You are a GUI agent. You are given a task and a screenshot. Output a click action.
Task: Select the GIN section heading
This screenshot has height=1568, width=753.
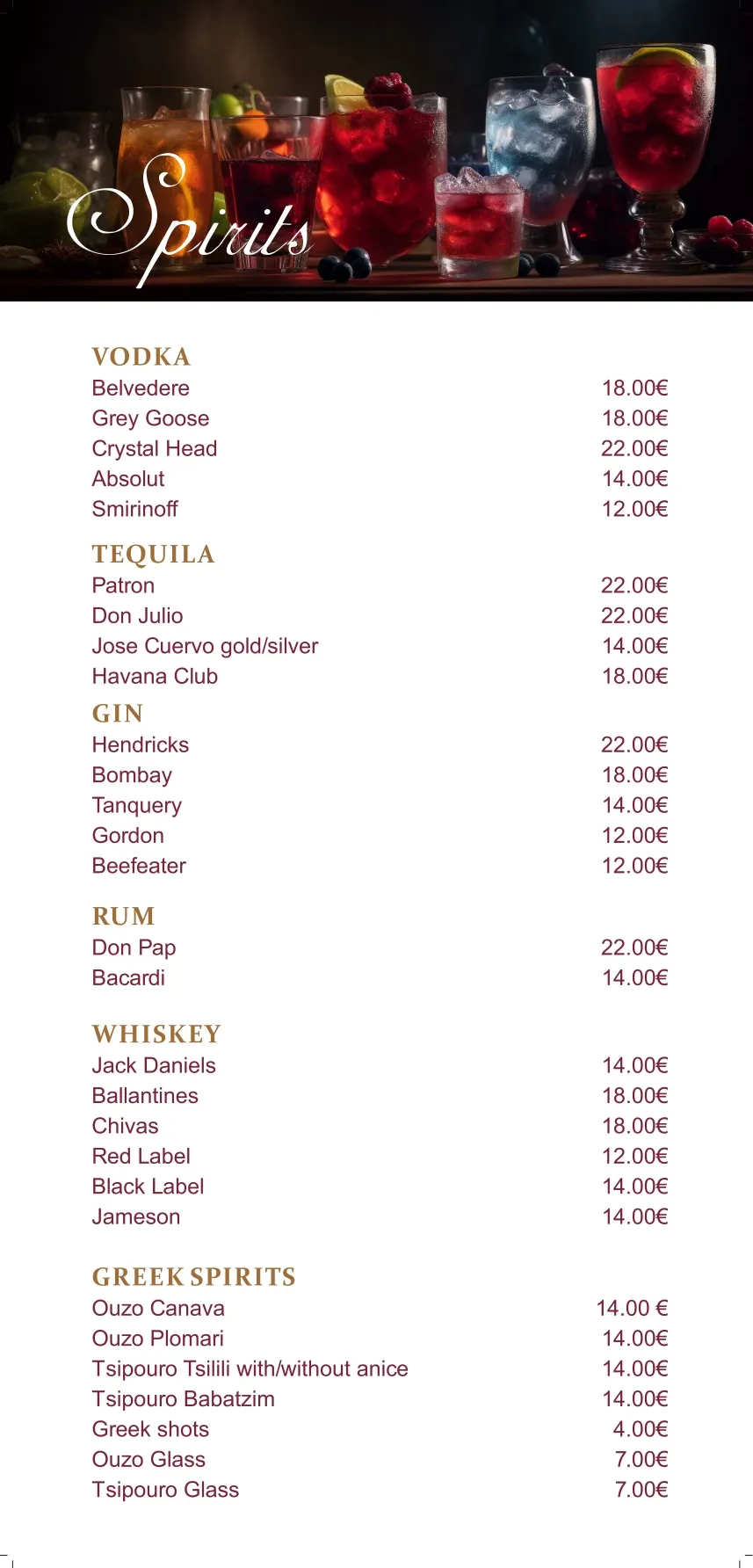[x=118, y=714]
